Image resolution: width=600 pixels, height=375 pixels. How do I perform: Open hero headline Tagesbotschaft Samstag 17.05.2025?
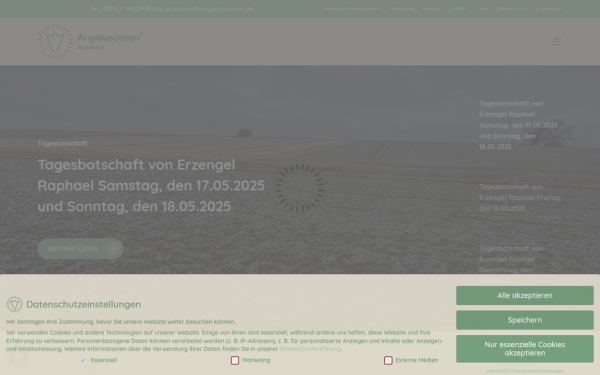pos(151,186)
